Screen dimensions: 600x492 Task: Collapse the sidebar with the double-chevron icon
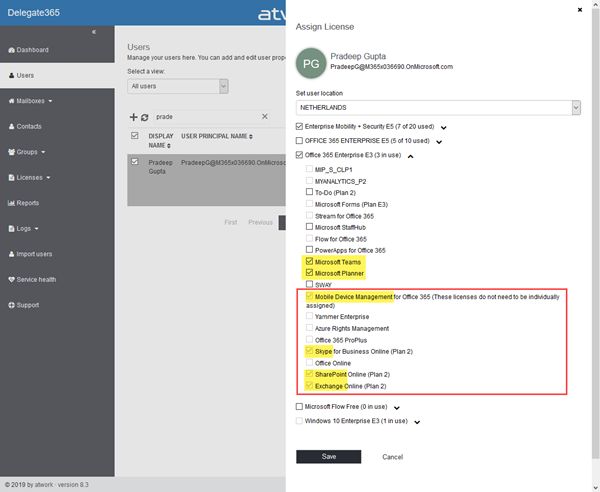94,32
